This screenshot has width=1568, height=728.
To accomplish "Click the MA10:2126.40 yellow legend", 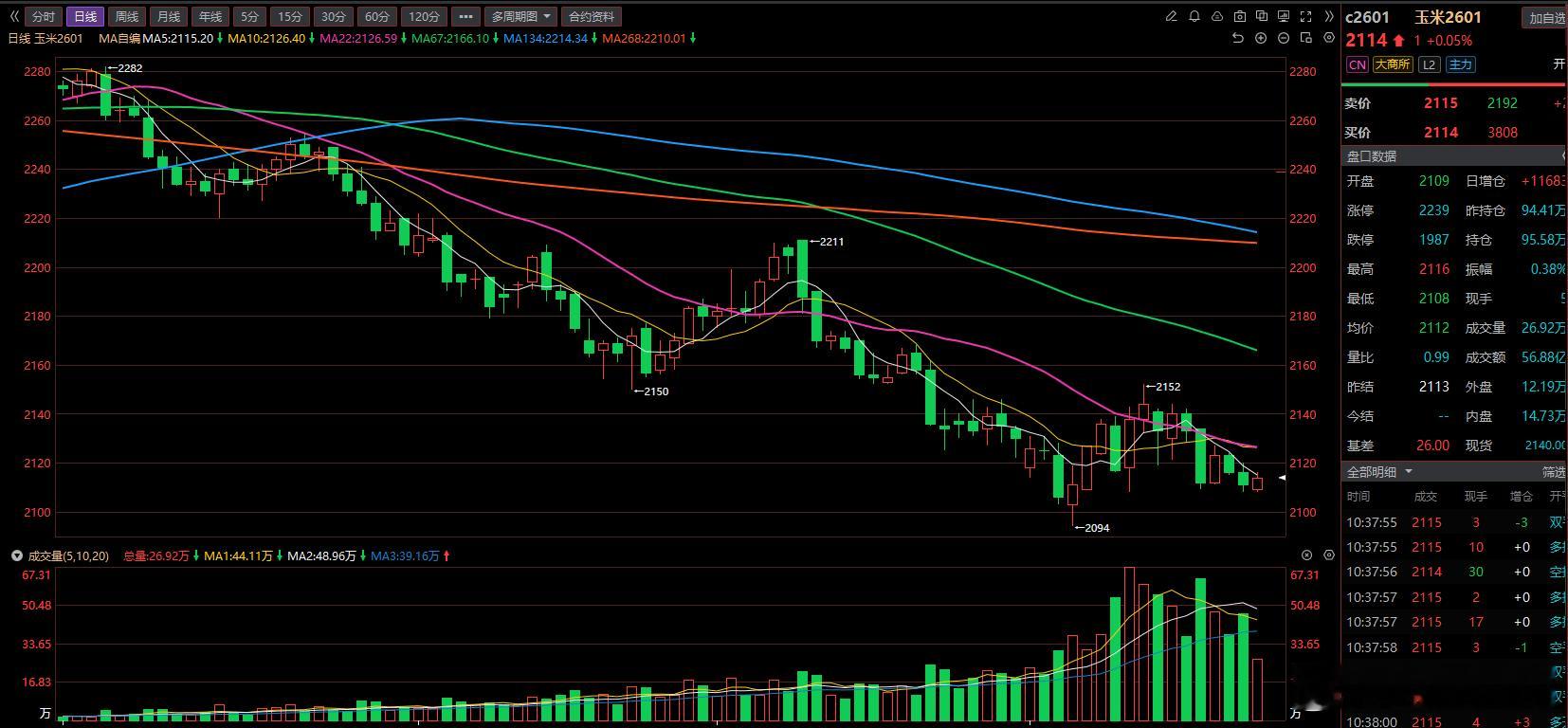I will [266, 39].
